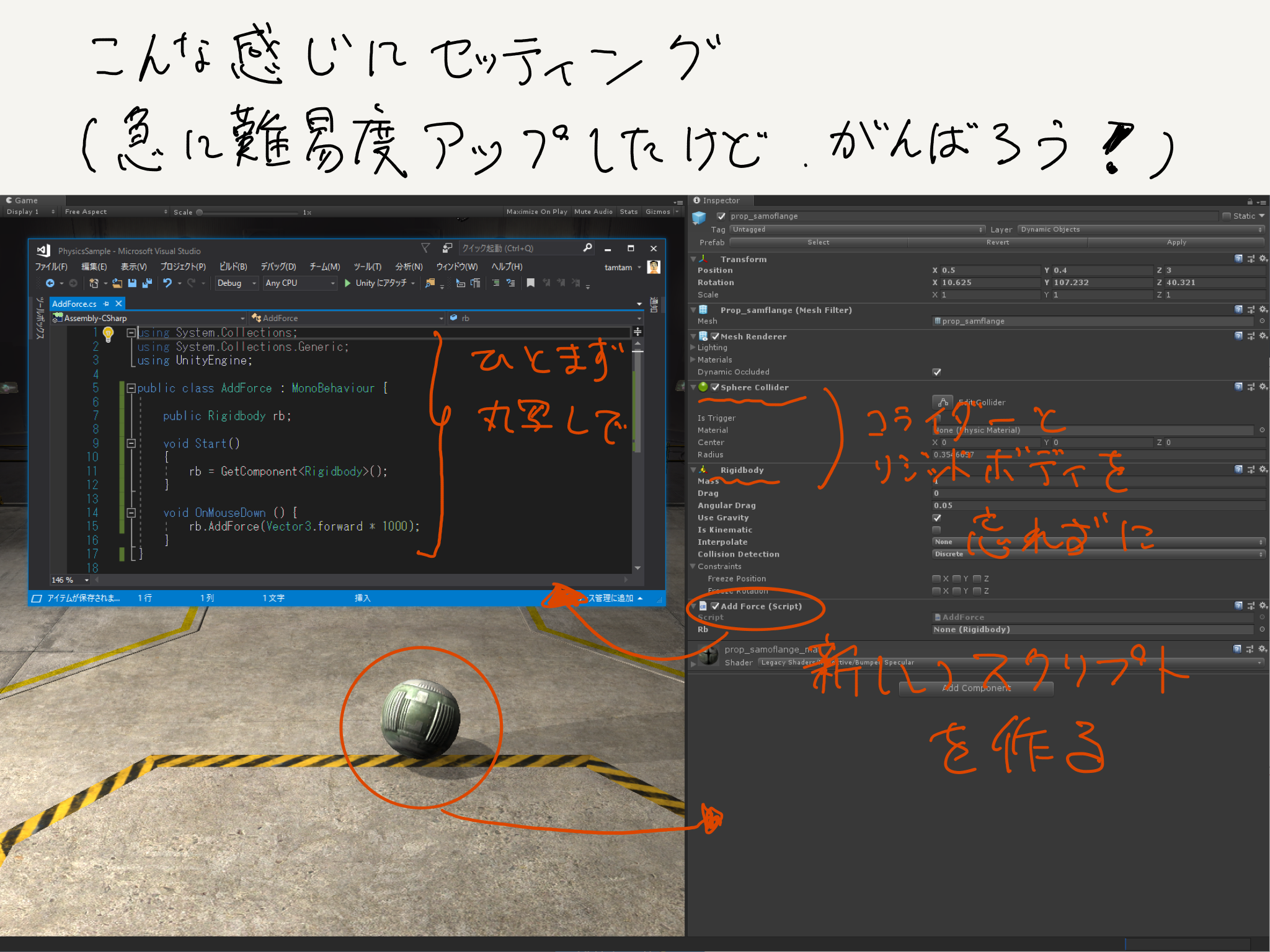Screen dimensions: 1270x952
Task: Open the Rigidbody help book icon
Action: click(1238, 470)
